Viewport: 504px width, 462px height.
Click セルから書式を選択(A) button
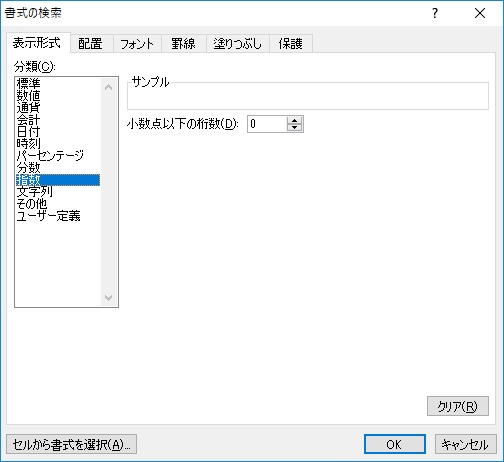pyautogui.click(x=71, y=444)
